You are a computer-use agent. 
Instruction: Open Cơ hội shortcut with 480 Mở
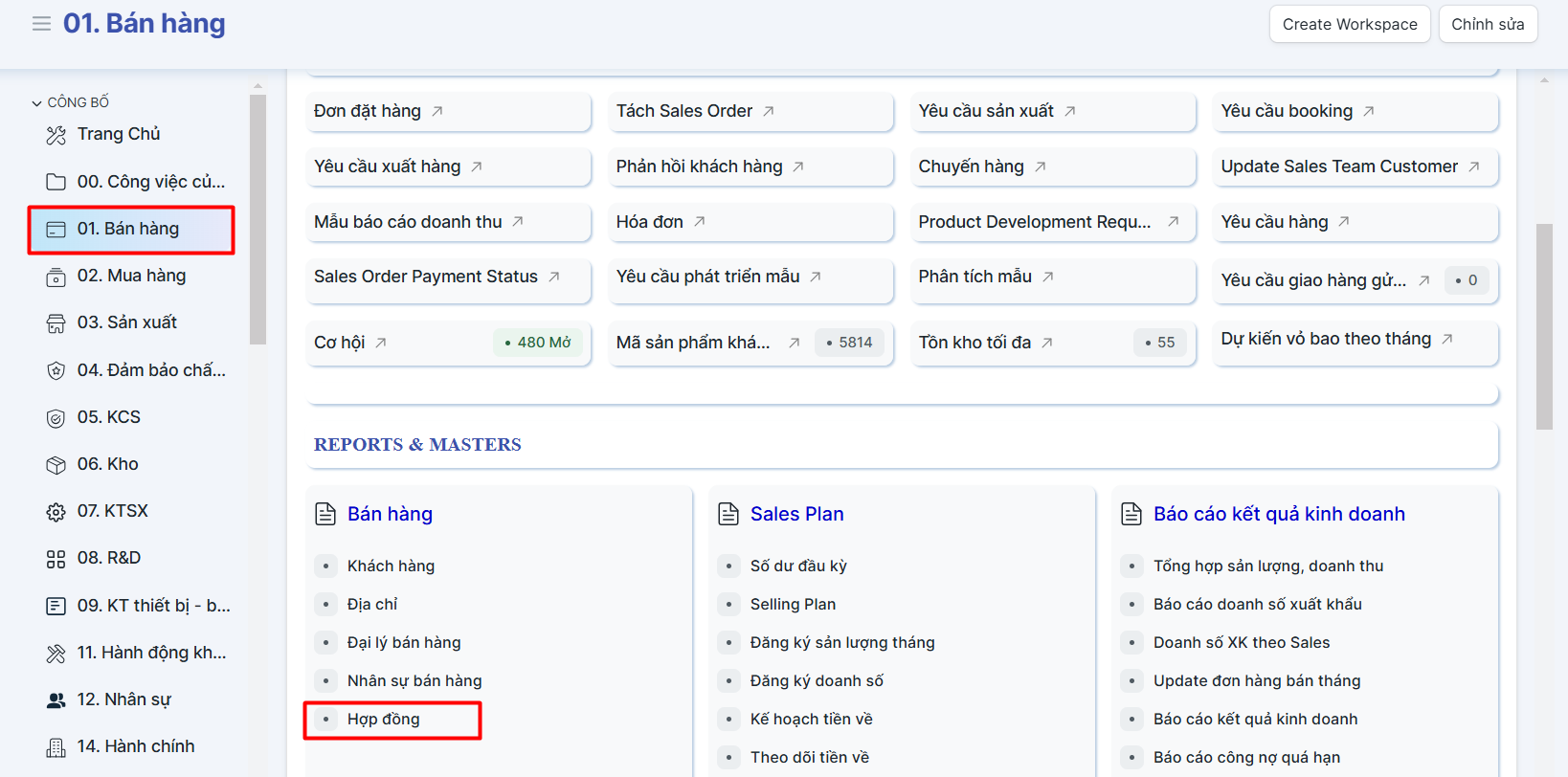click(340, 343)
